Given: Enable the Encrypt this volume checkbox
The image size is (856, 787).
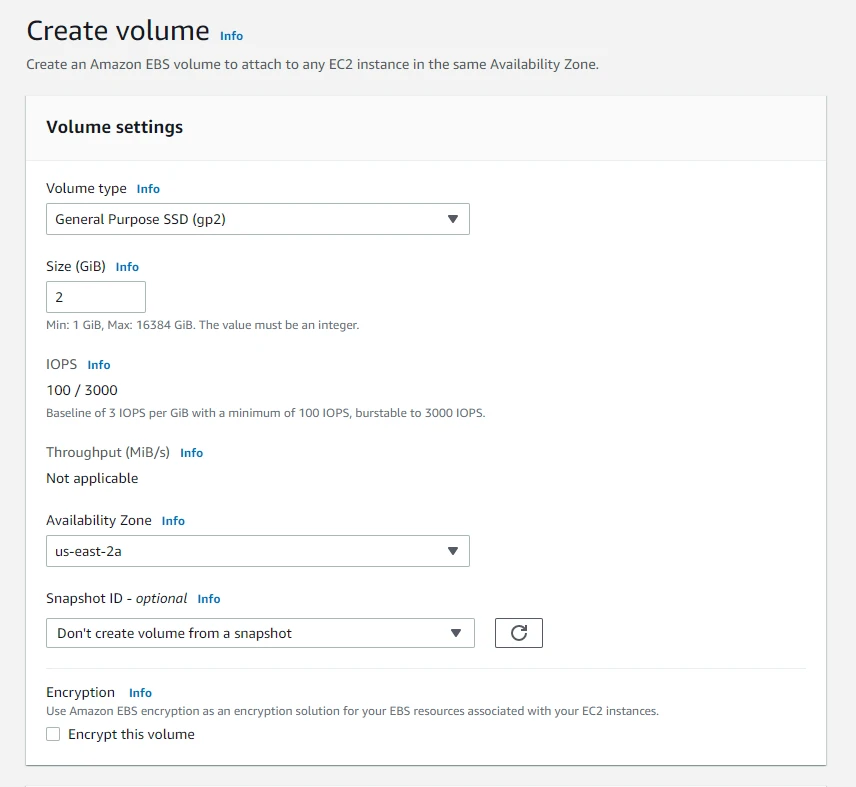Looking at the screenshot, I should click(53, 735).
